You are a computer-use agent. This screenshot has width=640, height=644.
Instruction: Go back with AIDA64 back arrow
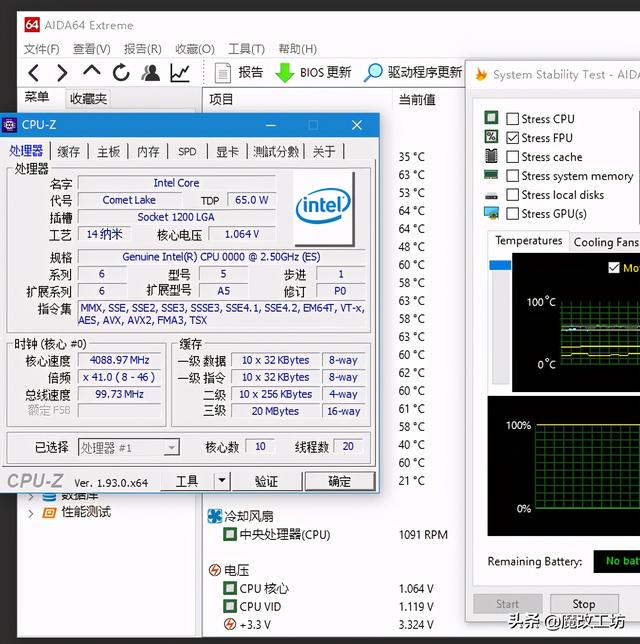coord(34,73)
